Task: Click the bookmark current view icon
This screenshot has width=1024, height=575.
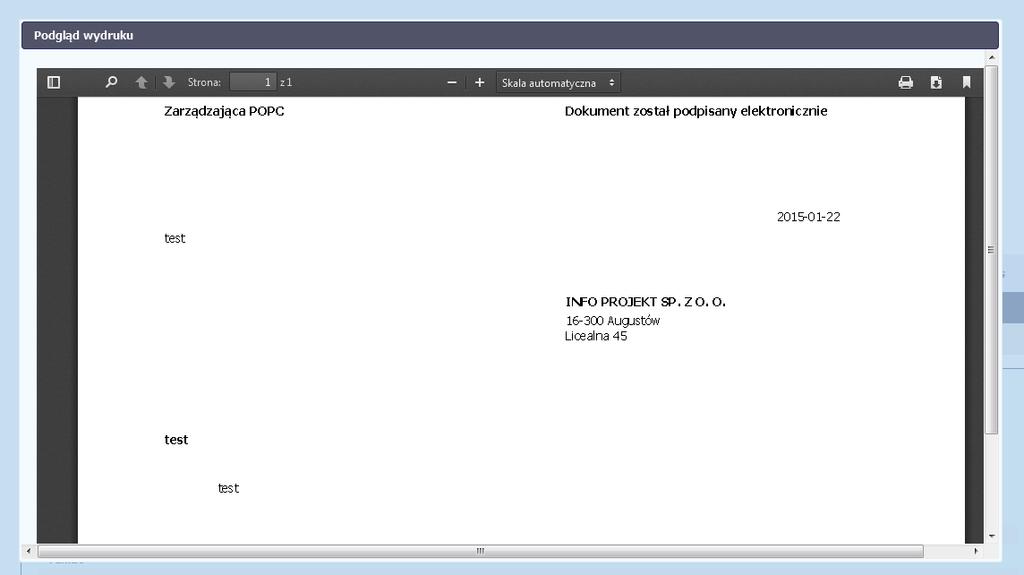Action: tap(967, 82)
